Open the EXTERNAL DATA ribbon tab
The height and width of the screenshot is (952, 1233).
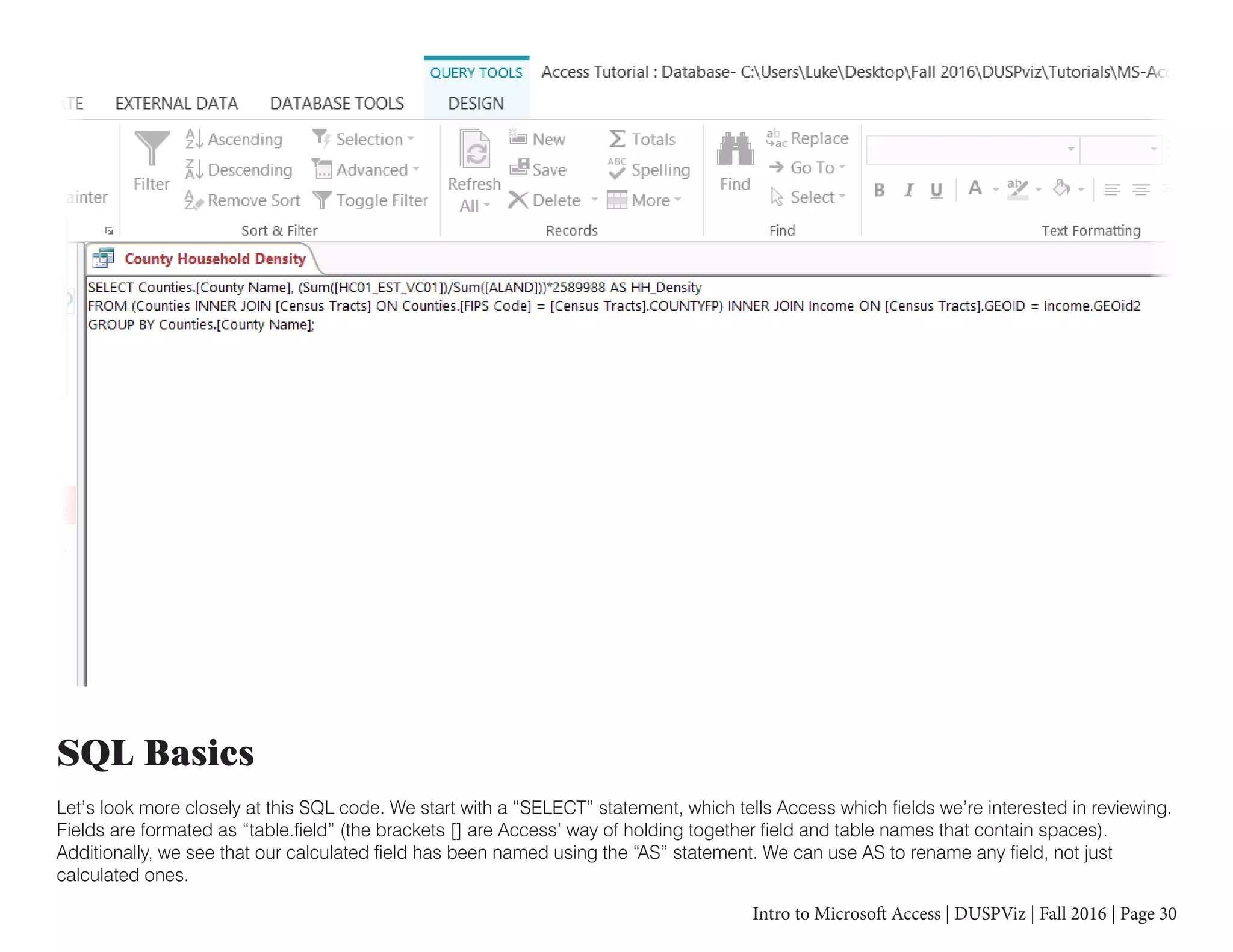tap(176, 104)
